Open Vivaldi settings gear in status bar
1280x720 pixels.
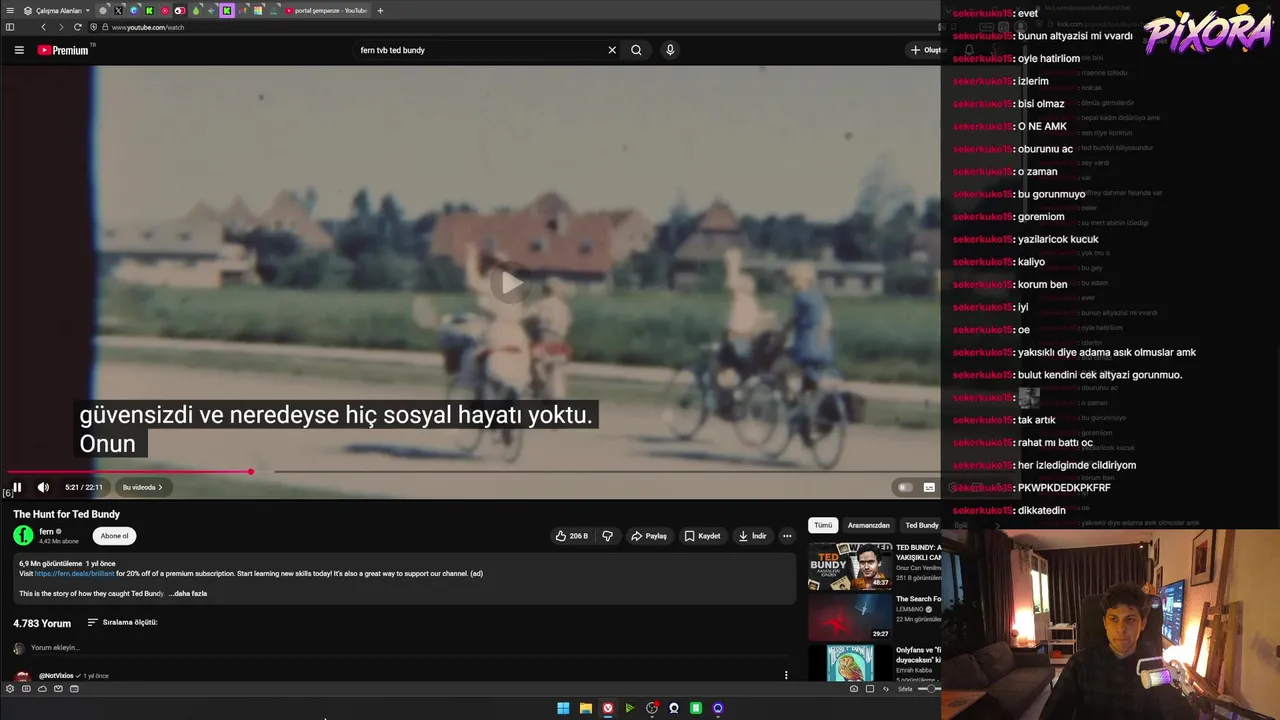click(10, 689)
